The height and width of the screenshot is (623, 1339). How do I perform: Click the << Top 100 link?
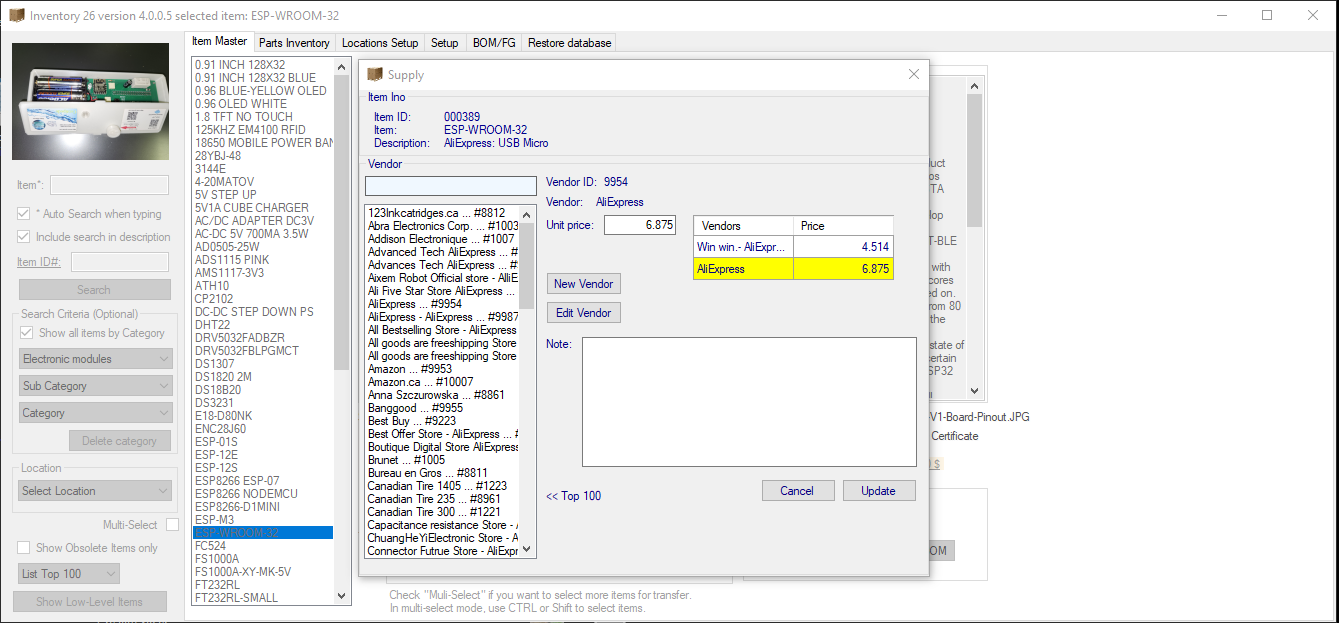(574, 496)
